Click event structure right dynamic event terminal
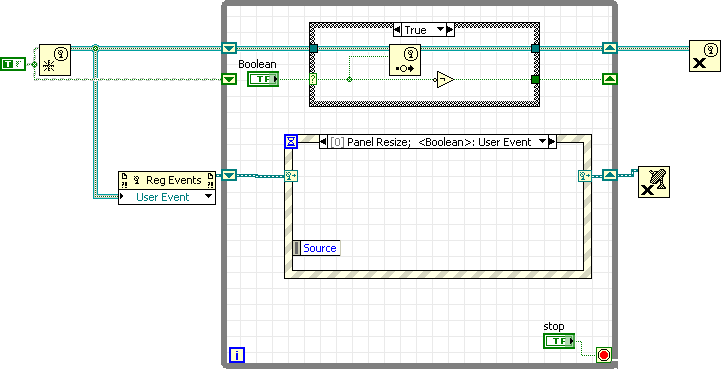Image resolution: width=721 pixels, height=369 pixels. tap(584, 175)
